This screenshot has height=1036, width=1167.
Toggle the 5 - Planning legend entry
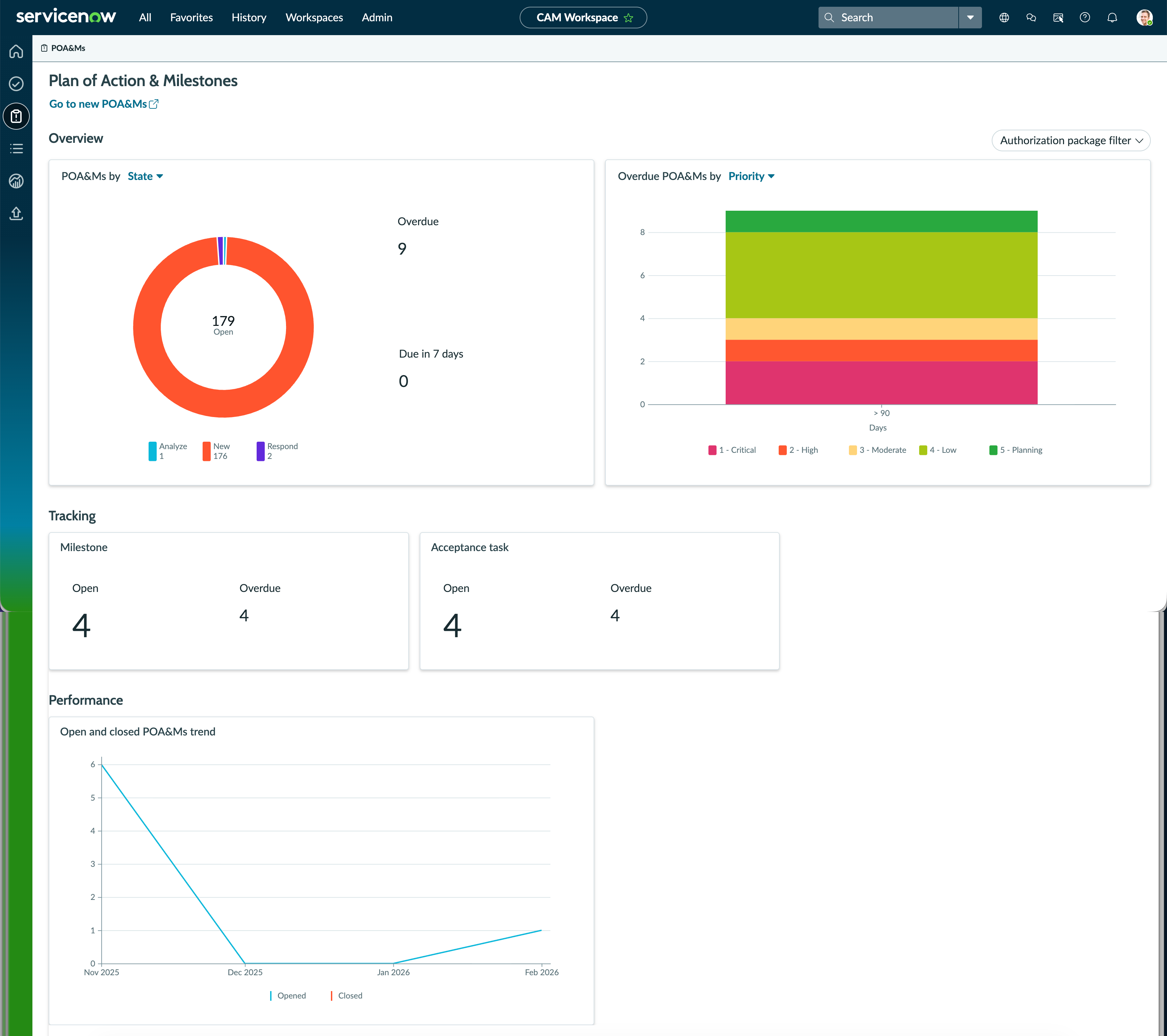1016,450
